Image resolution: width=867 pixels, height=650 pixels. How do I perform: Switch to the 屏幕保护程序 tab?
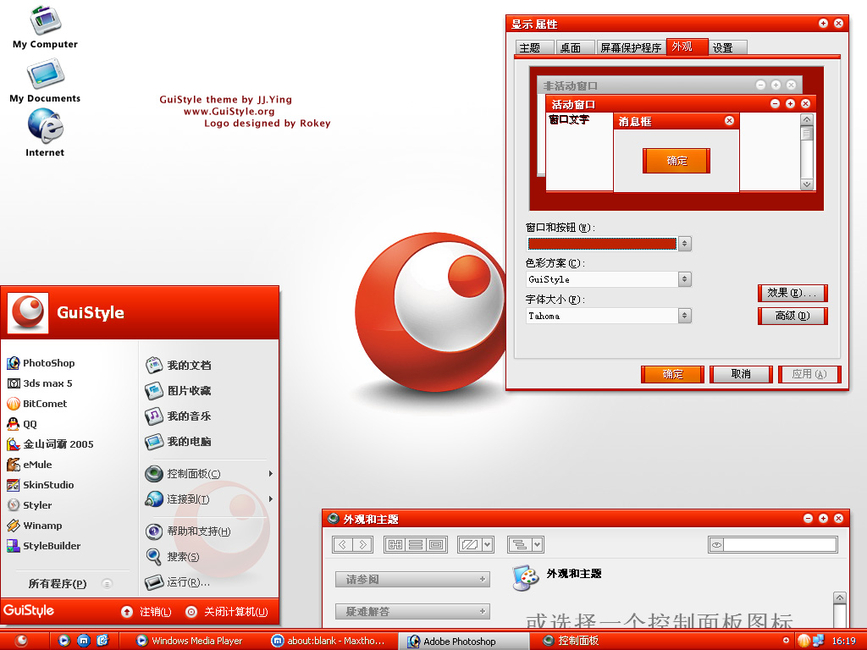[x=631, y=48]
